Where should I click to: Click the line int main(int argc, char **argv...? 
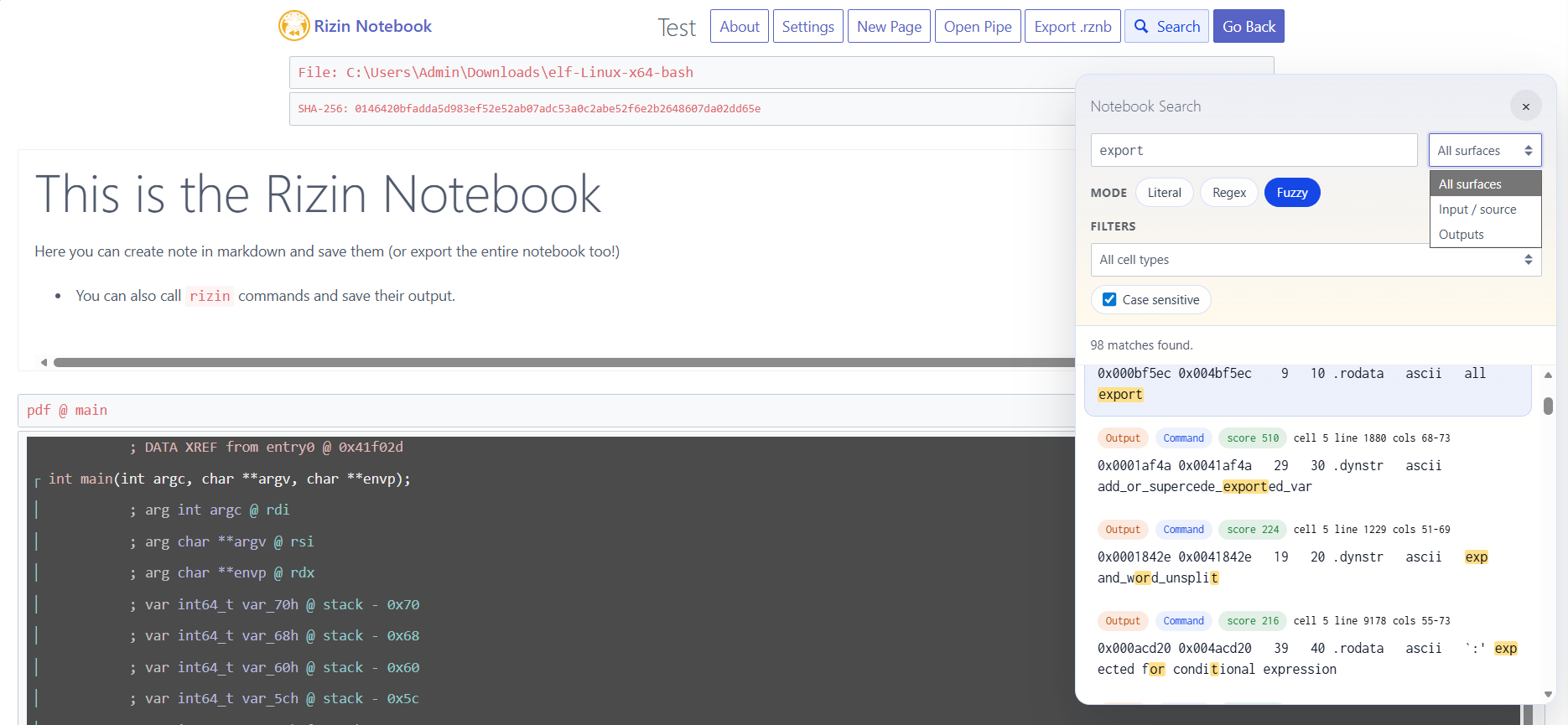(230, 479)
